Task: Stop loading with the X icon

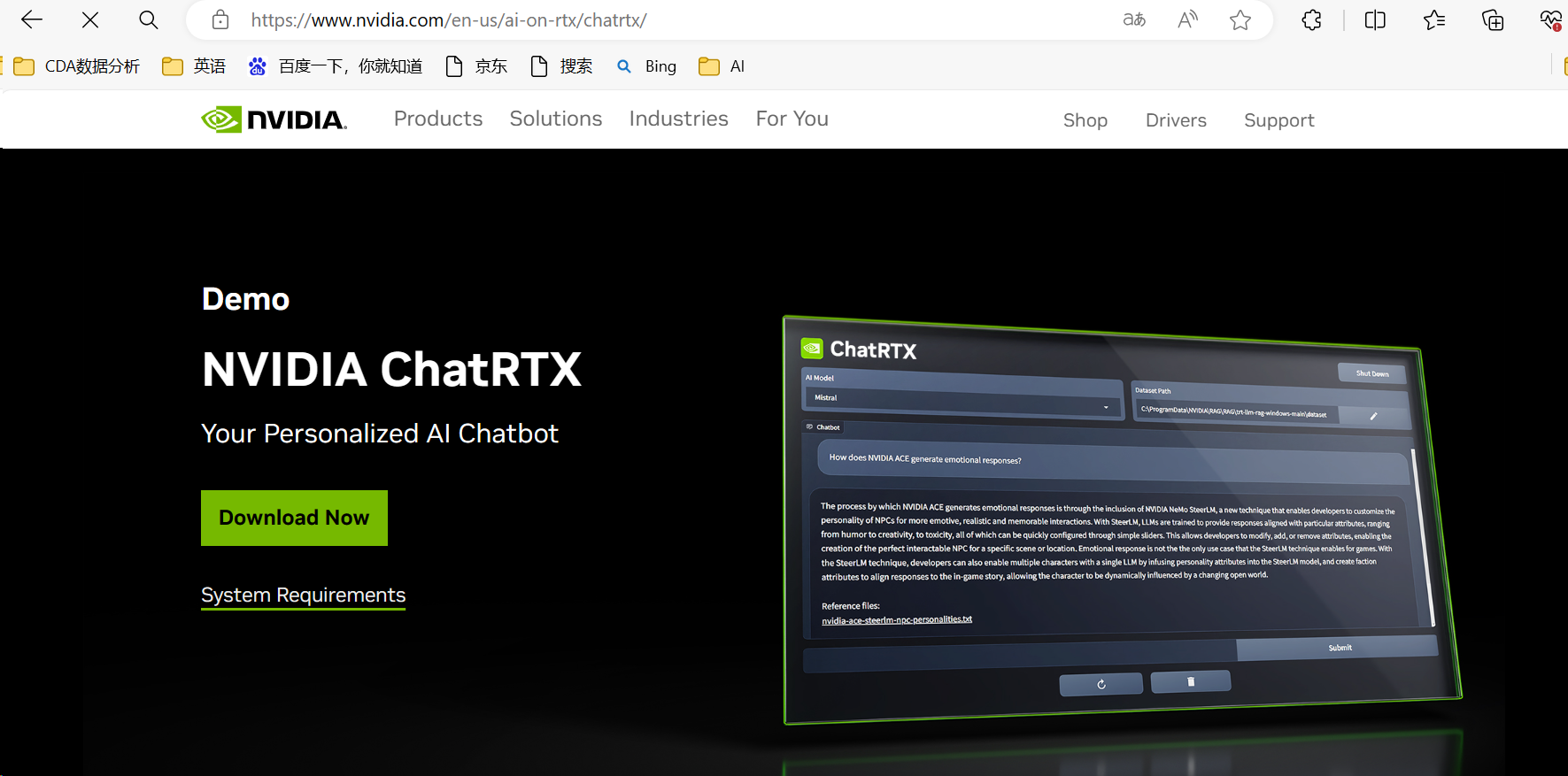Action: 90,19
